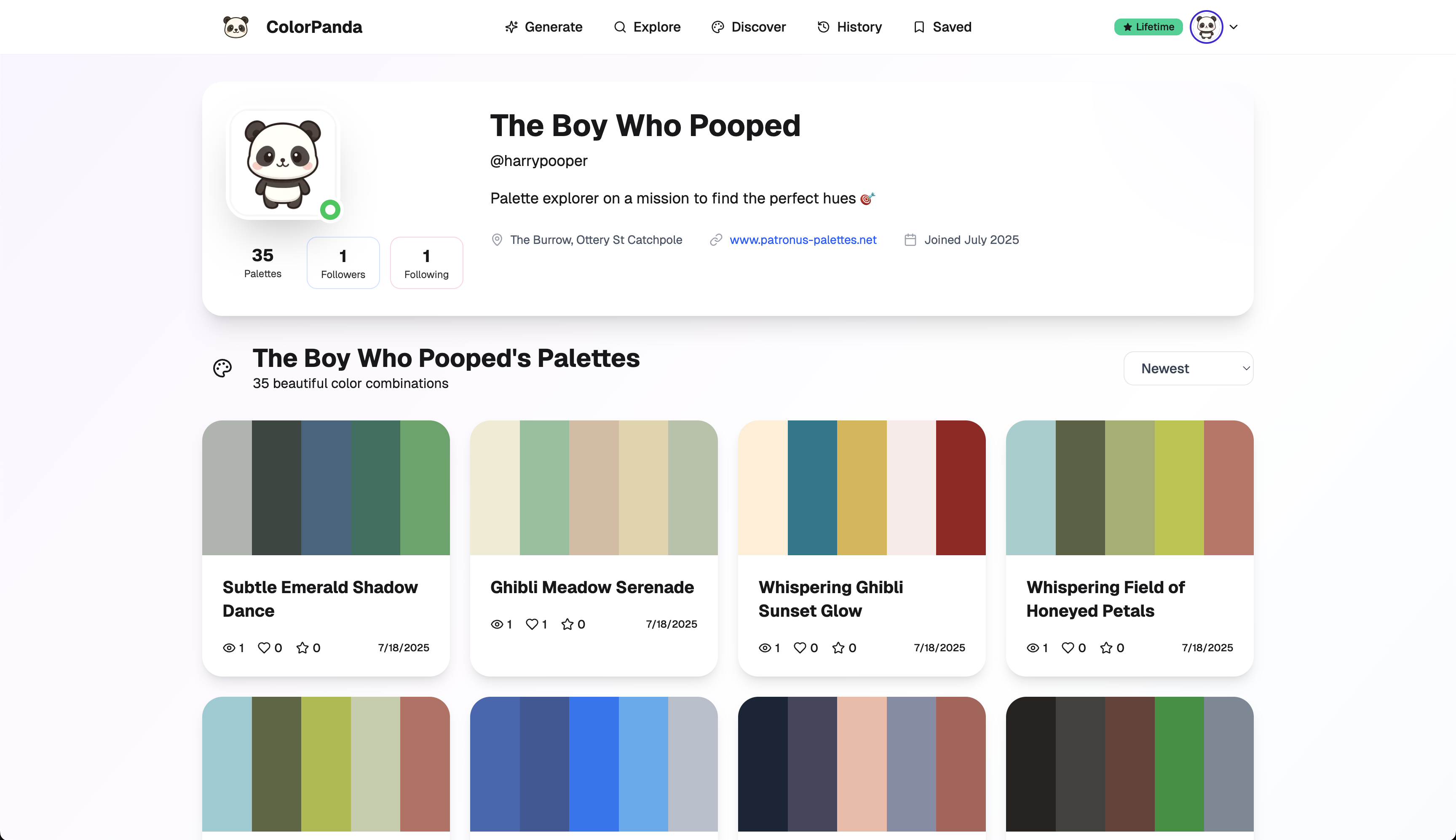Screen dimensions: 1456x840
Task: Click the palette icon beside Palettes heading
Action: pyautogui.click(x=222, y=368)
